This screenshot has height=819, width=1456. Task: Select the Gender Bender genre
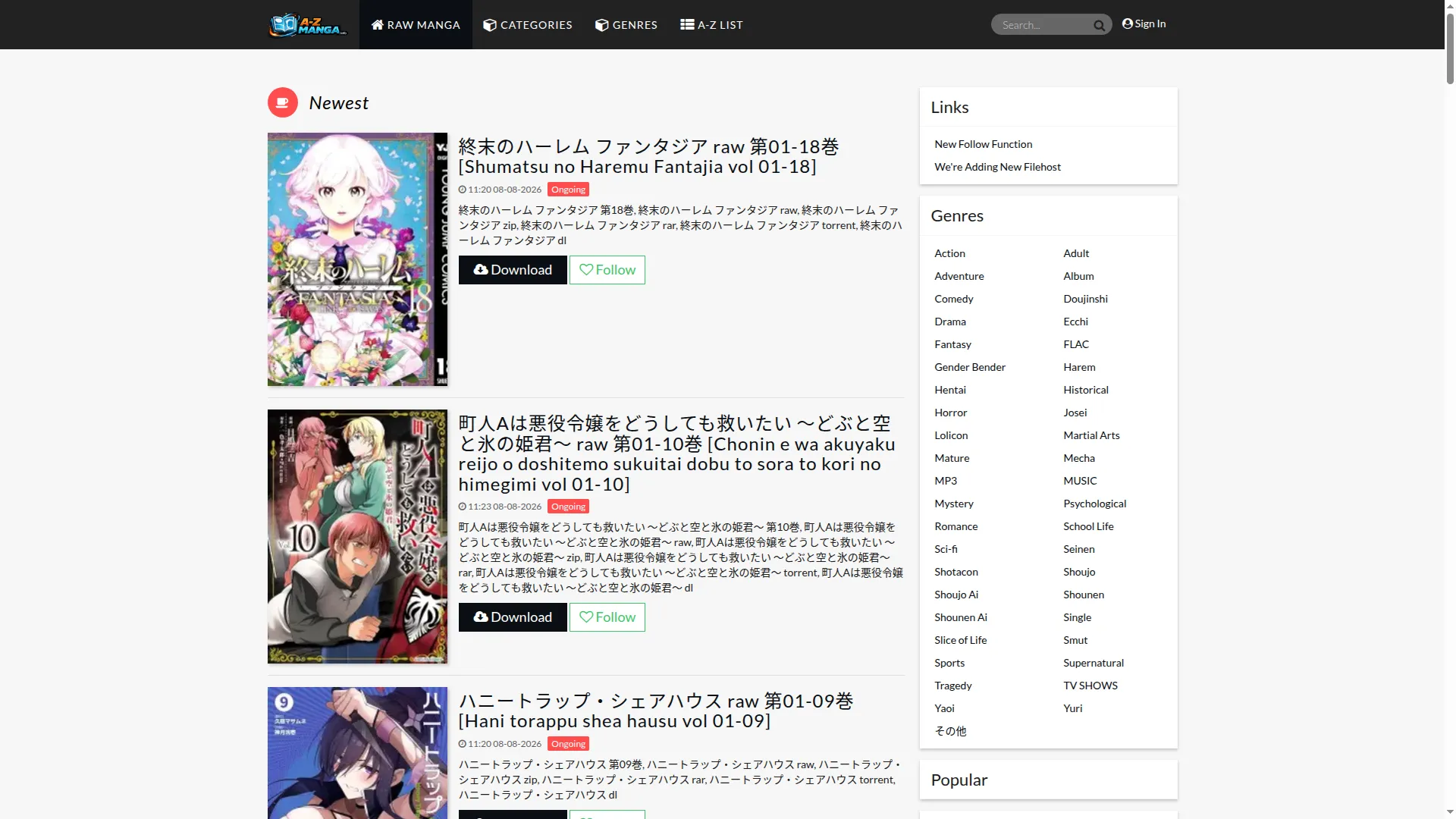(x=969, y=367)
